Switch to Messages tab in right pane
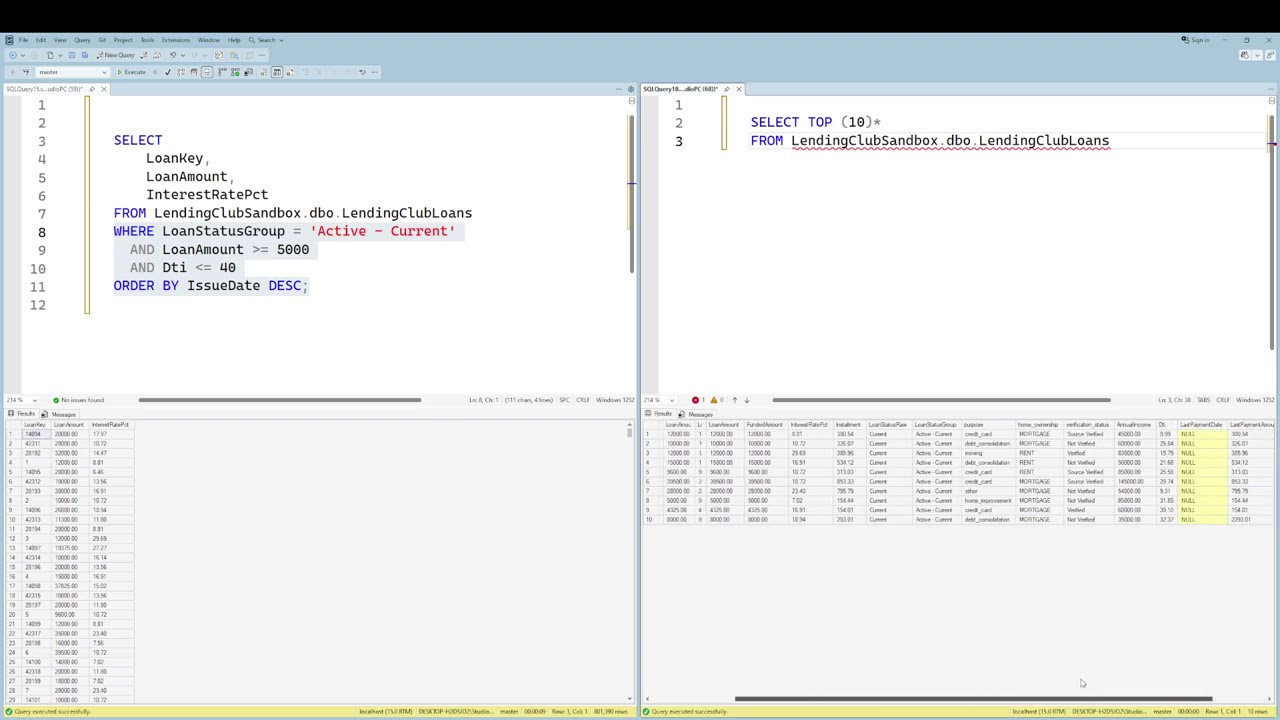The height and width of the screenshot is (720, 1280). coord(695,414)
